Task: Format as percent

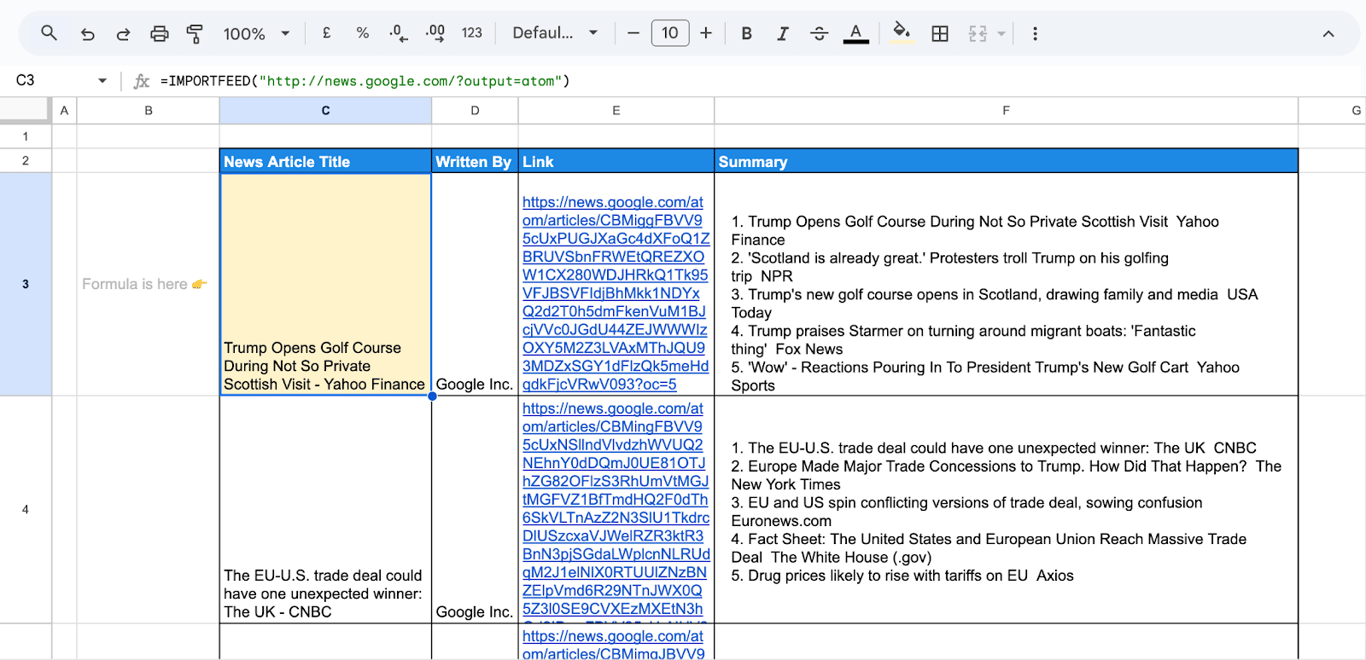Action: tap(362, 33)
